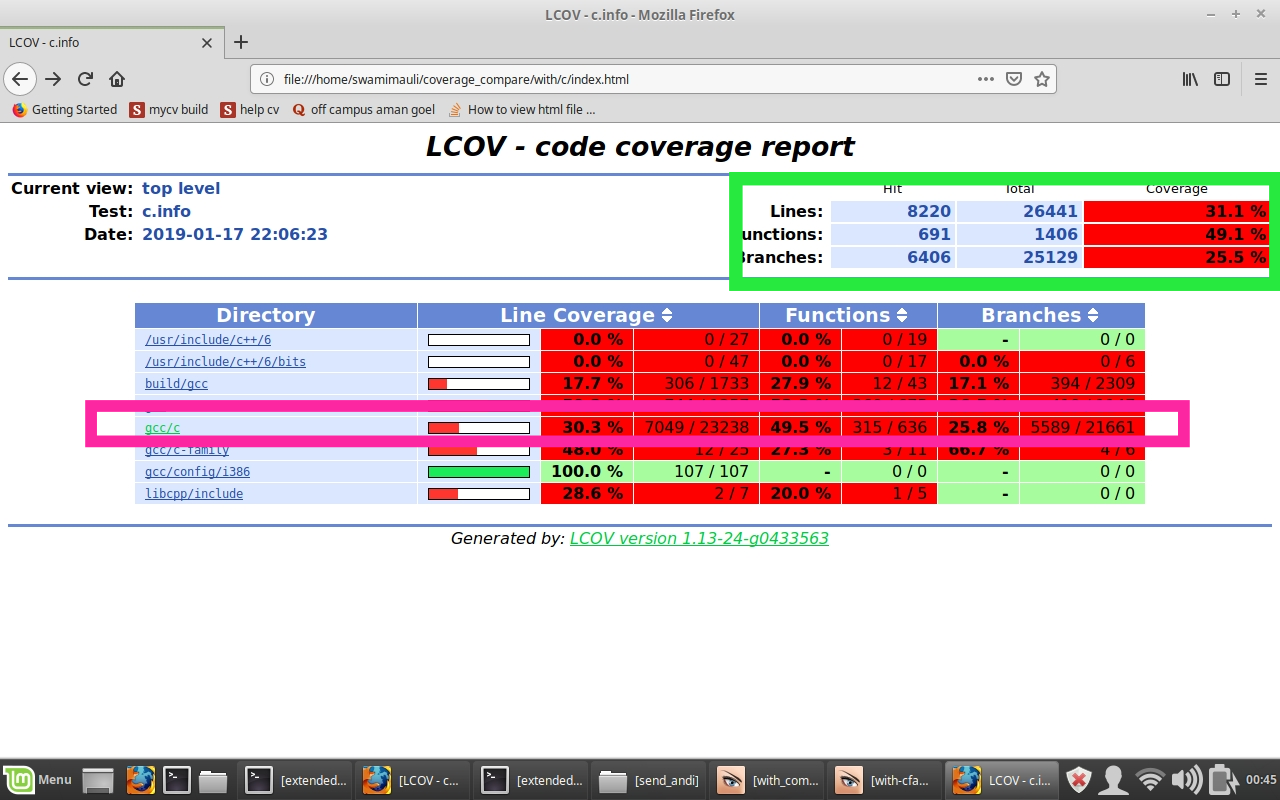Click the 25.5 % overall branches coverage cell
The image size is (1280, 800).
1176,257
